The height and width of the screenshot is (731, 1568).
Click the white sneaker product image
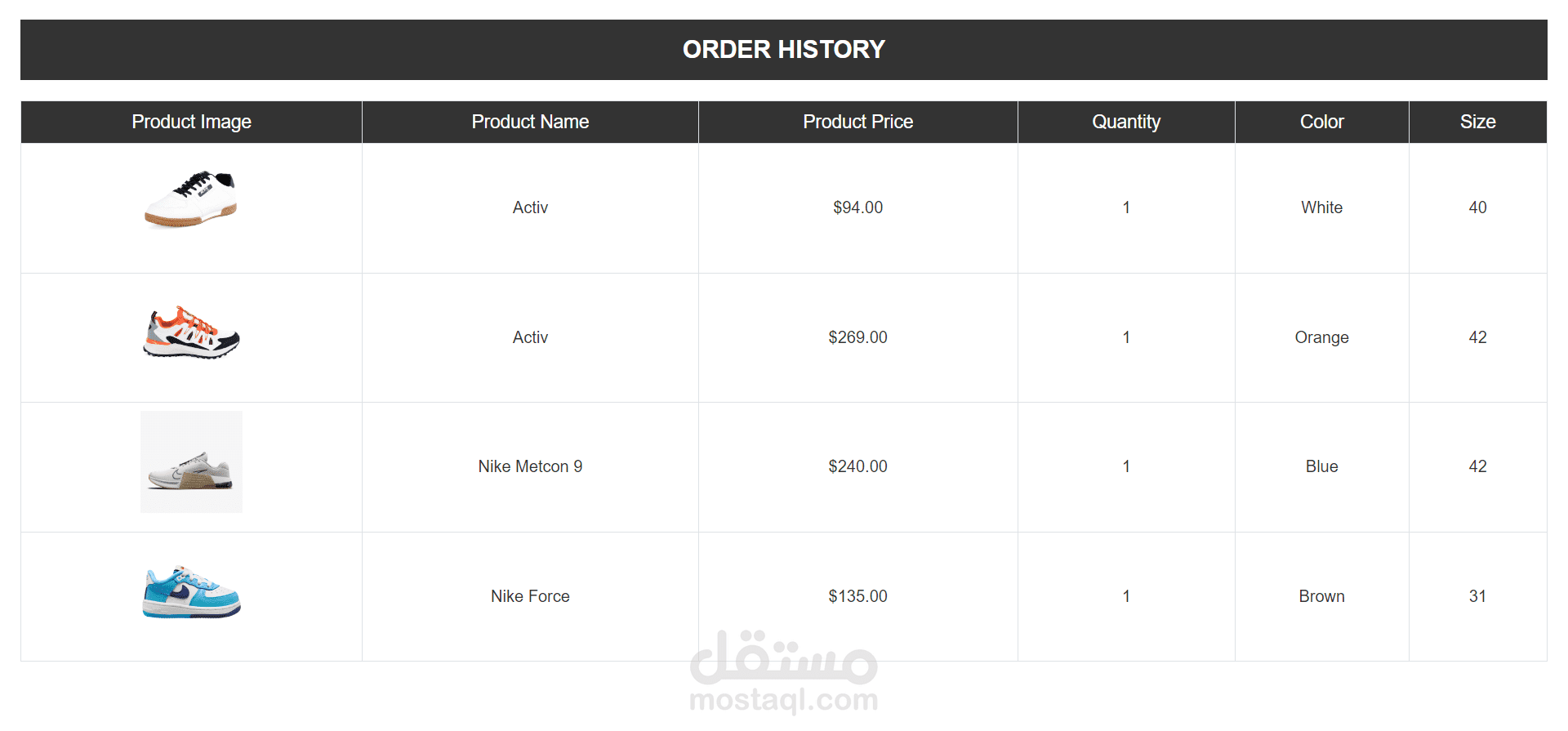(191, 199)
